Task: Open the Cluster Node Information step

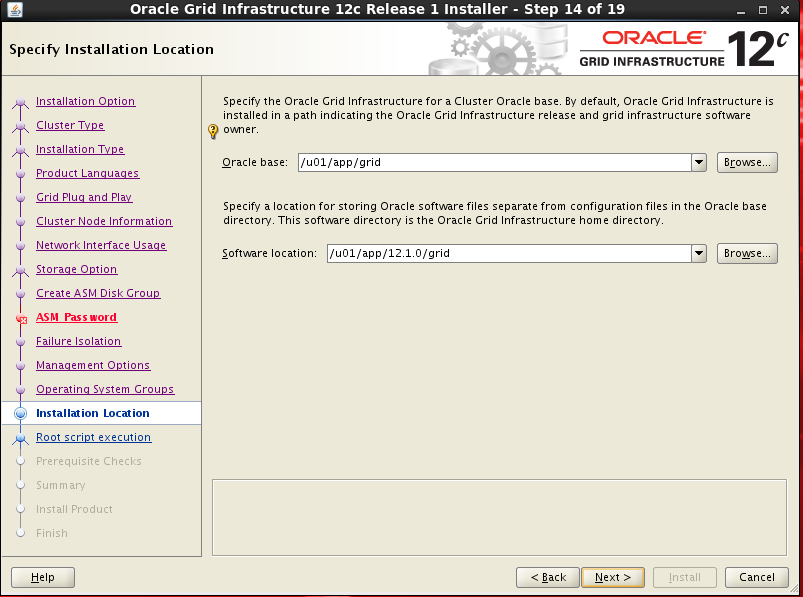Action: click(104, 221)
